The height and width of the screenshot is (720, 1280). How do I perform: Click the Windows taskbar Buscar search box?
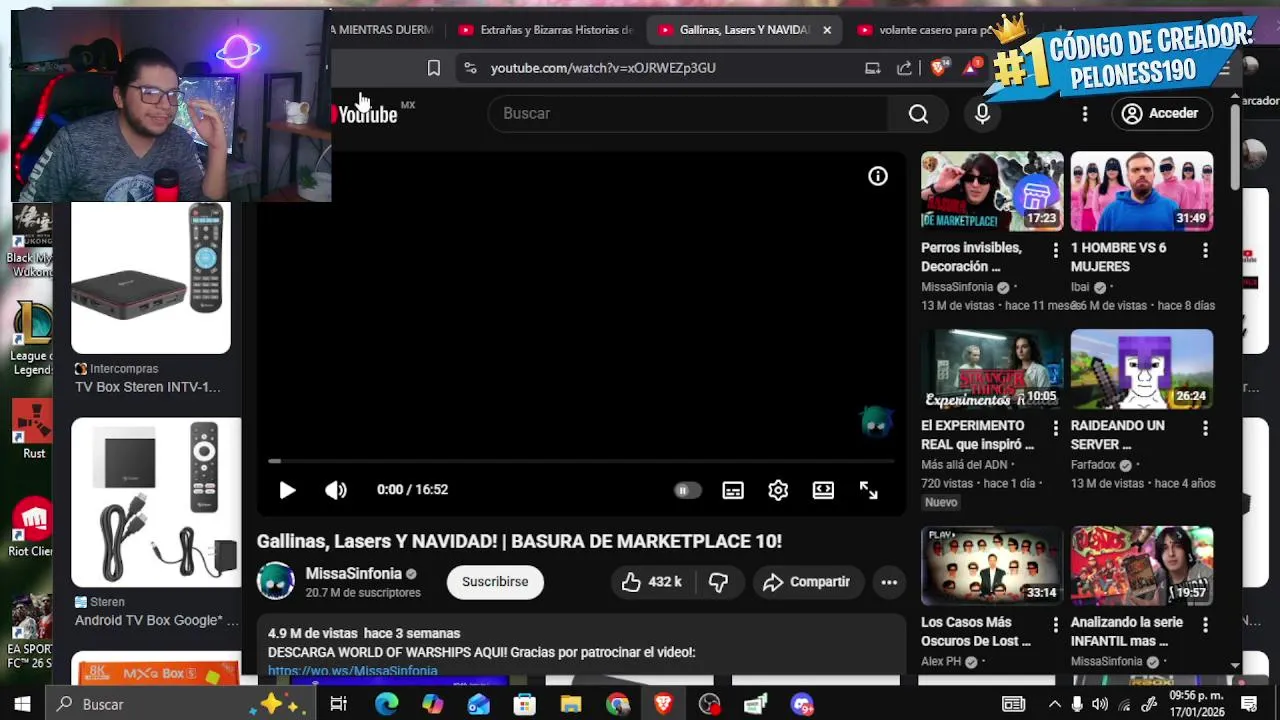click(x=180, y=704)
